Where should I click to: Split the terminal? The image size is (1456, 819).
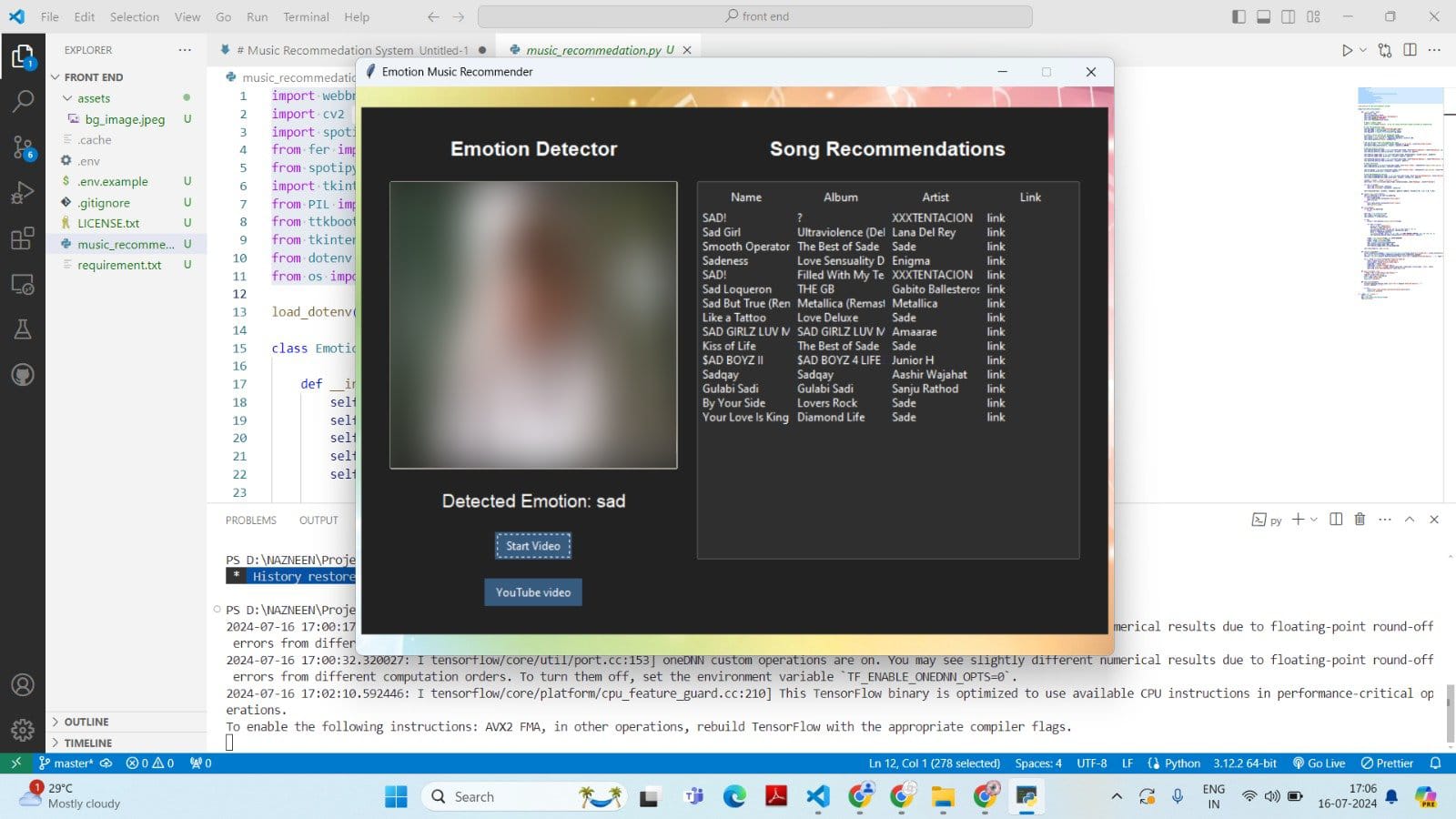click(1336, 519)
